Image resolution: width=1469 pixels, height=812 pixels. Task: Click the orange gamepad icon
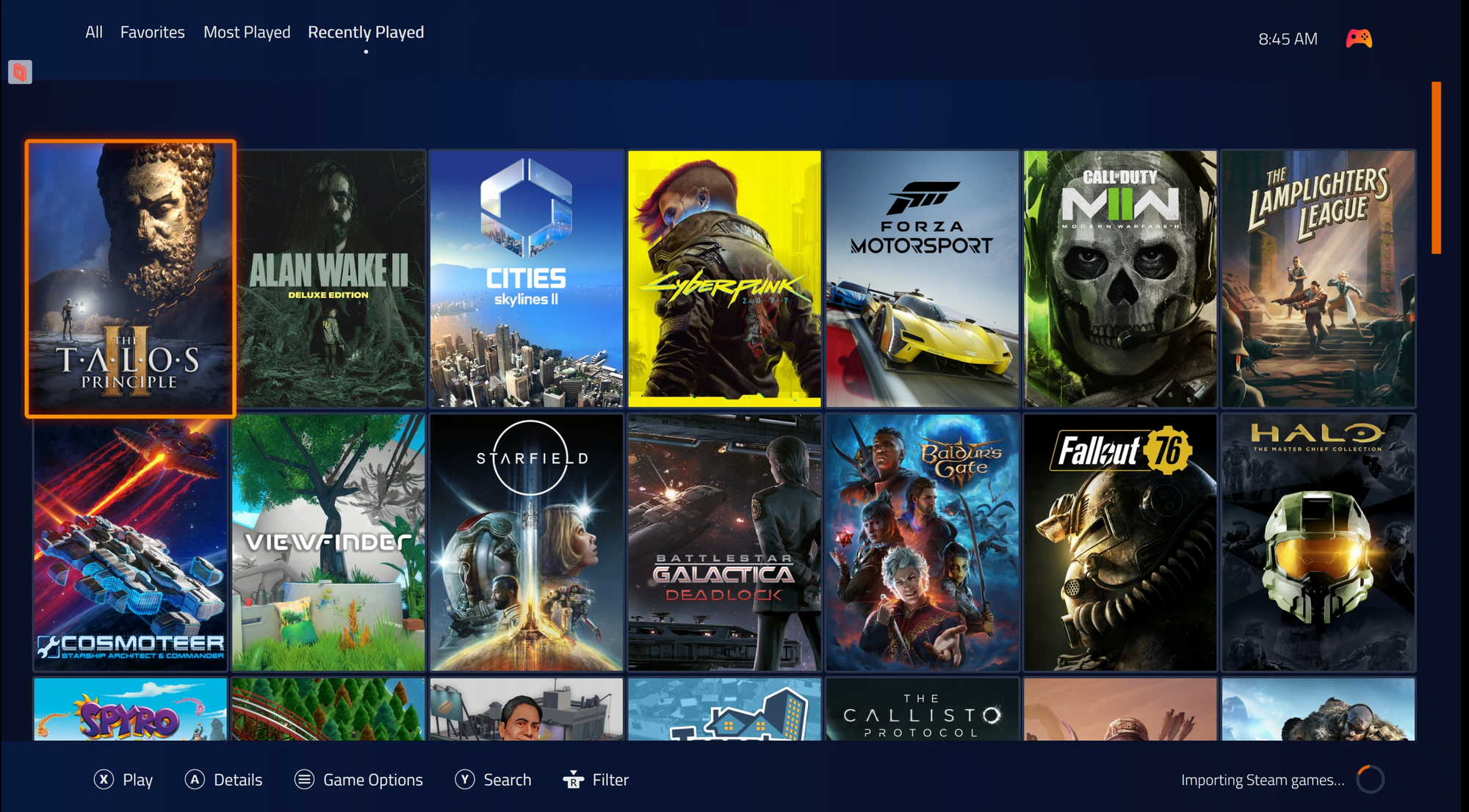(1358, 38)
